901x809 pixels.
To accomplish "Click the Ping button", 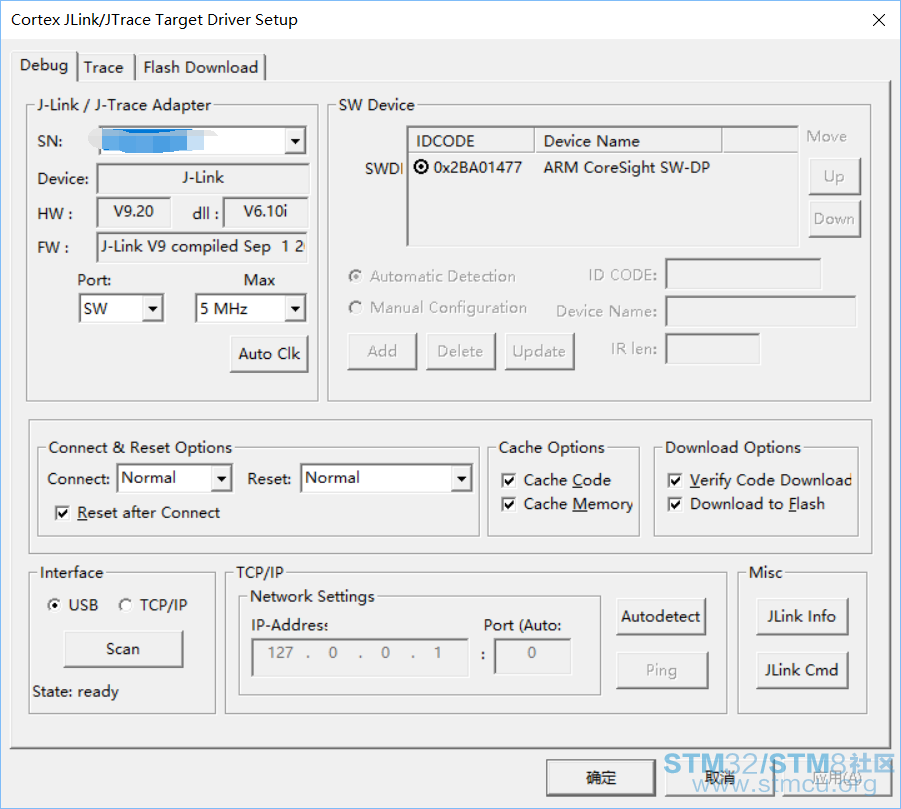I will (661, 670).
